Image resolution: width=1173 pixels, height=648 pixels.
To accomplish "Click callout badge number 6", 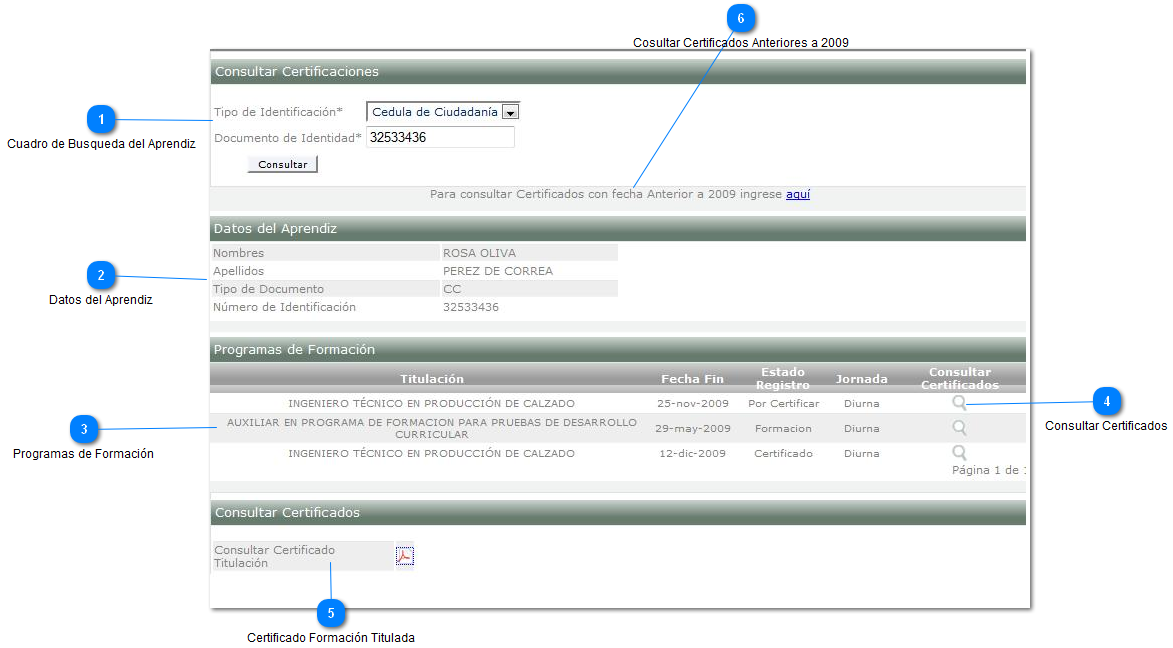I will (x=741, y=18).
